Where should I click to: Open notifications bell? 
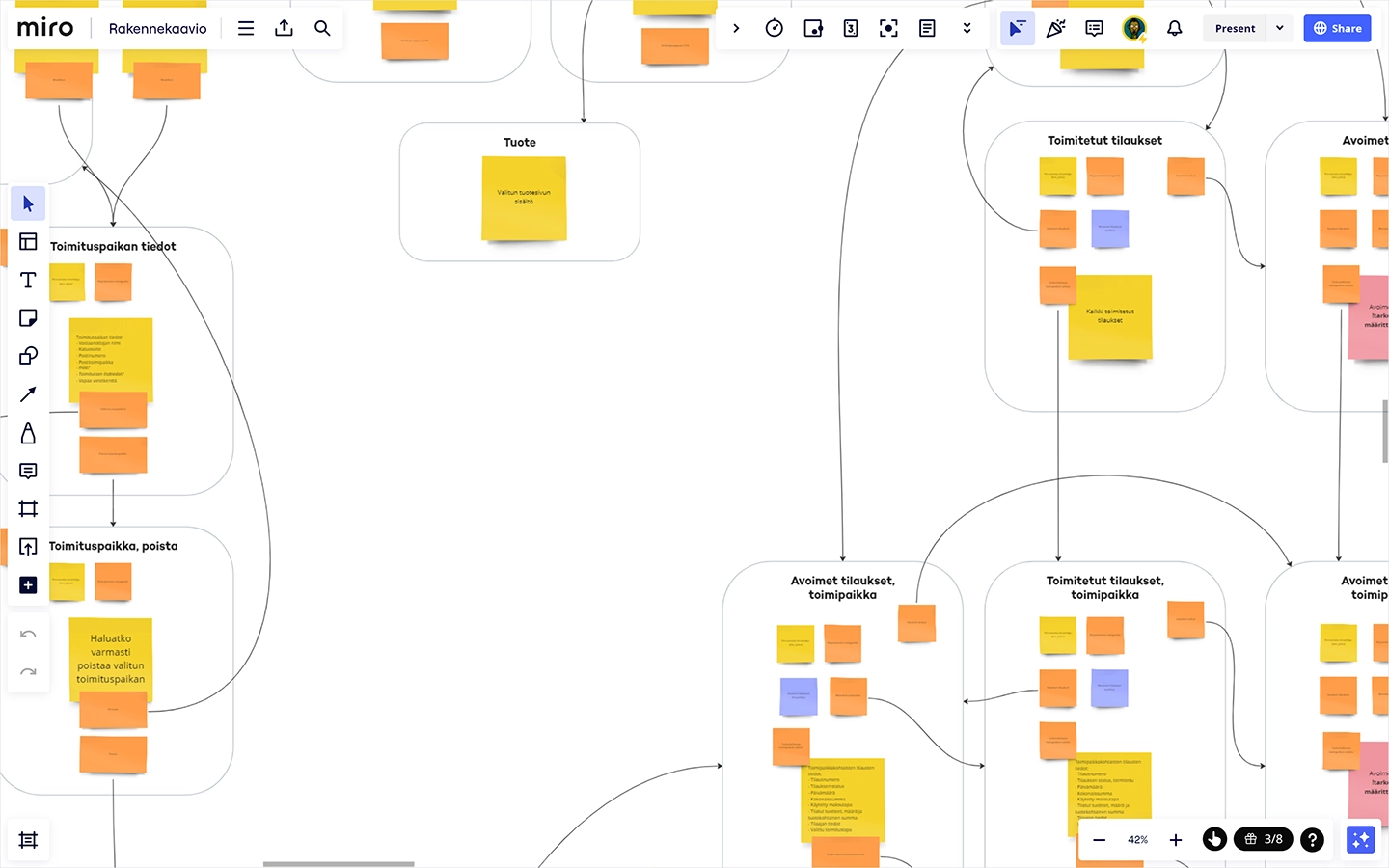1174,28
